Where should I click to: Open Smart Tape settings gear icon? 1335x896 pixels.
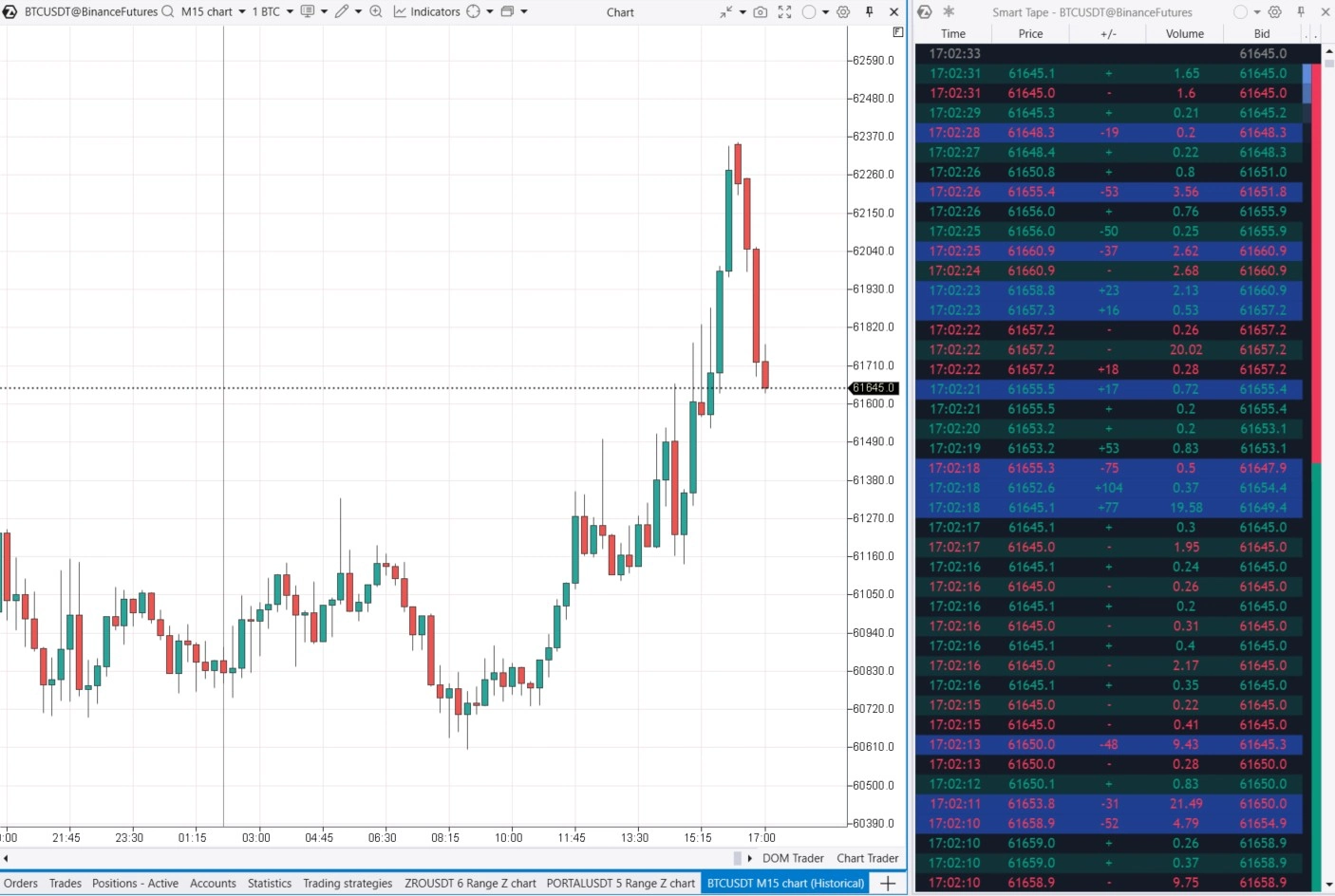[x=1275, y=12]
